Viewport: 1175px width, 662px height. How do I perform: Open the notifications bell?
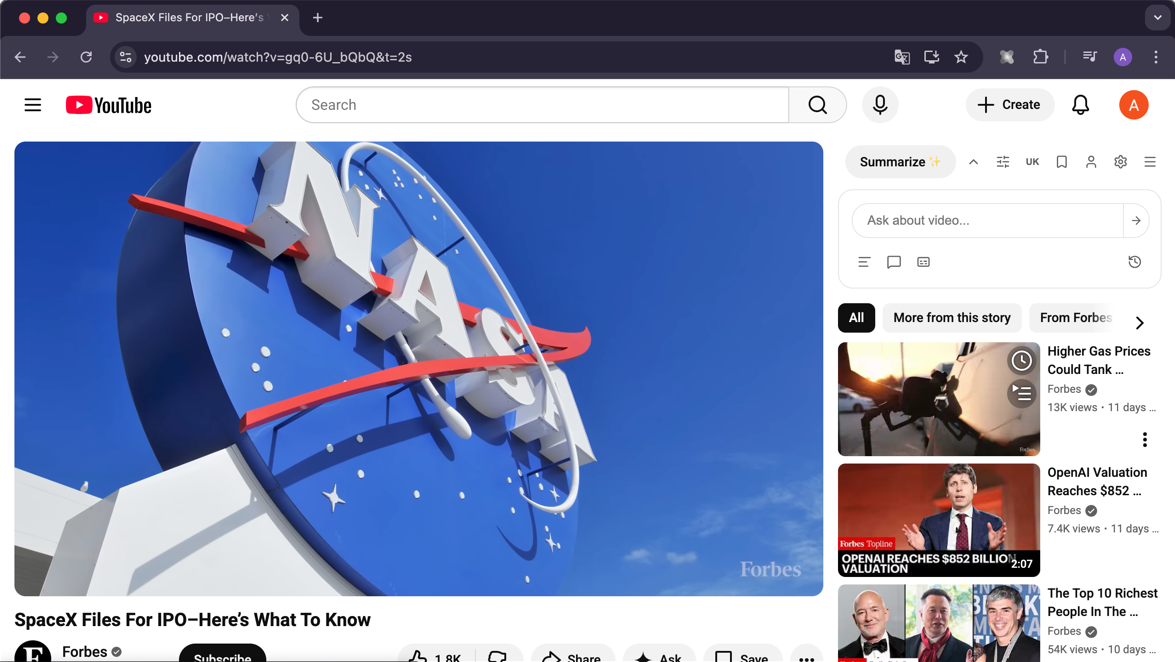pyautogui.click(x=1080, y=105)
